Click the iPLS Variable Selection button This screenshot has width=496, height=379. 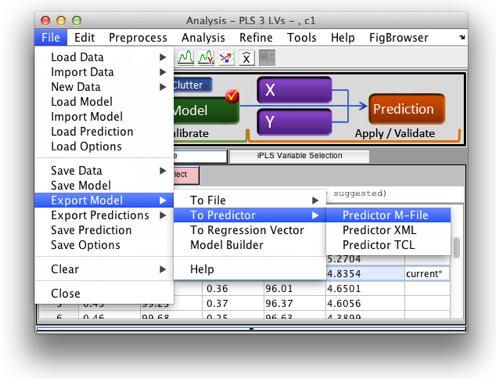pyautogui.click(x=299, y=156)
